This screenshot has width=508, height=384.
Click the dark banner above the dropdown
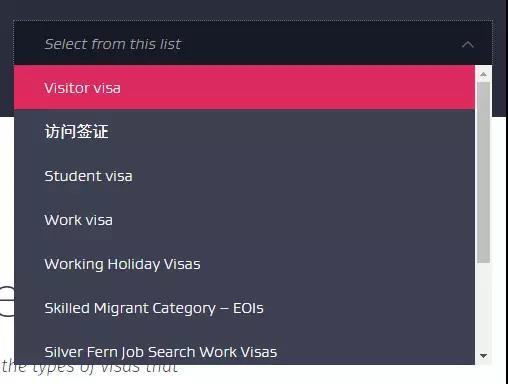coord(253,9)
